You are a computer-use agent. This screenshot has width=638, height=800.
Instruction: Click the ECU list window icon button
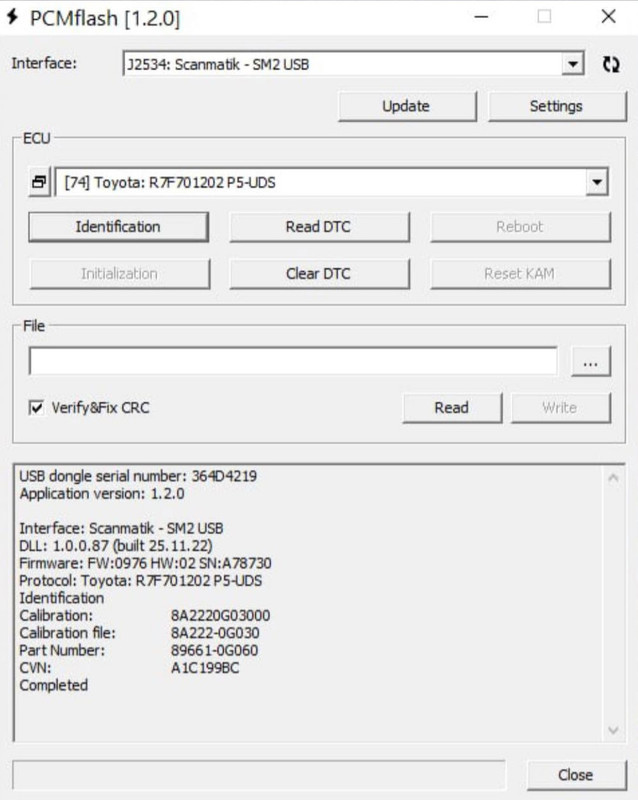(x=39, y=182)
